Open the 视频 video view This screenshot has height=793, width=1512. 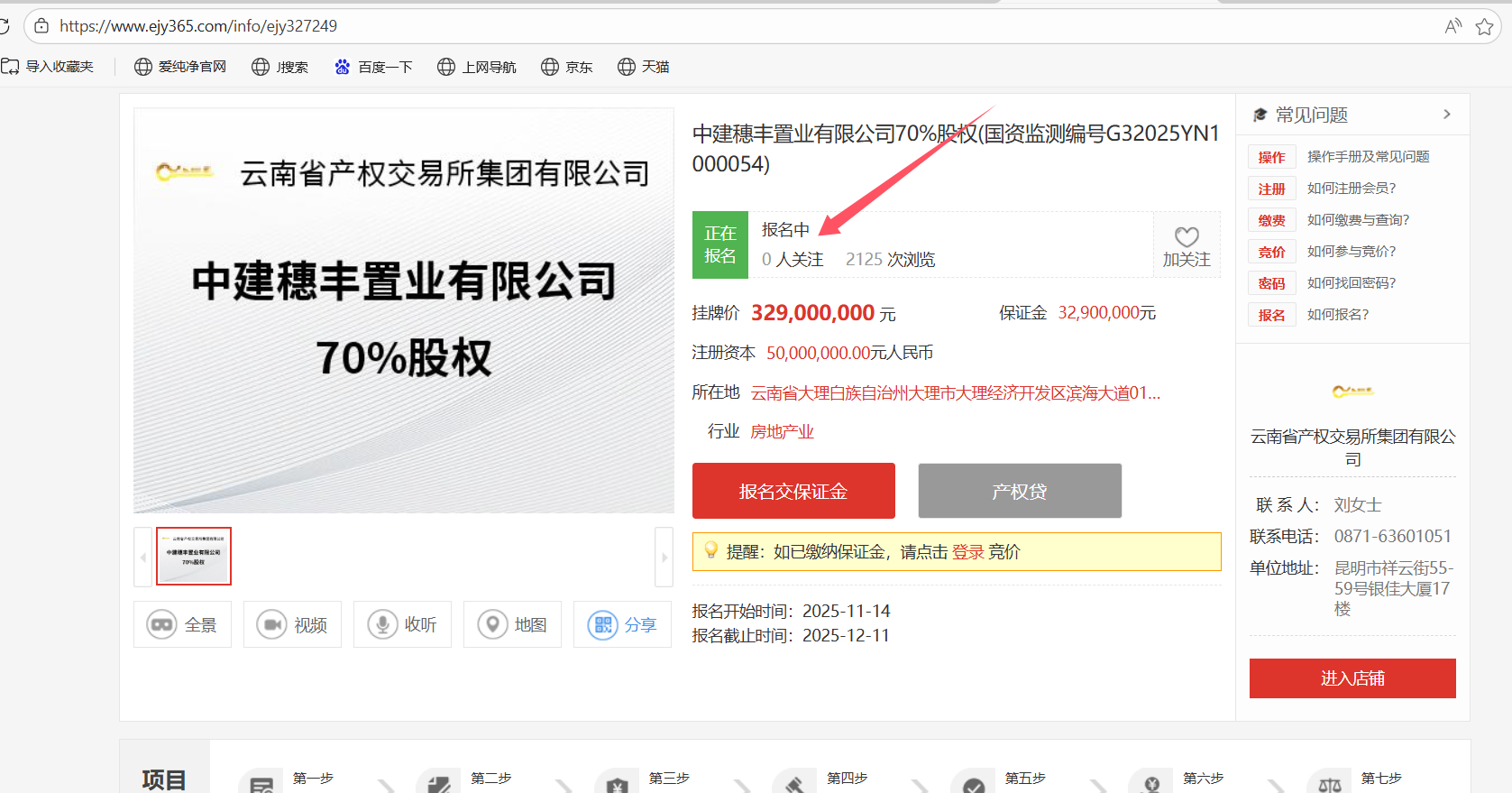pyautogui.click(x=293, y=624)
